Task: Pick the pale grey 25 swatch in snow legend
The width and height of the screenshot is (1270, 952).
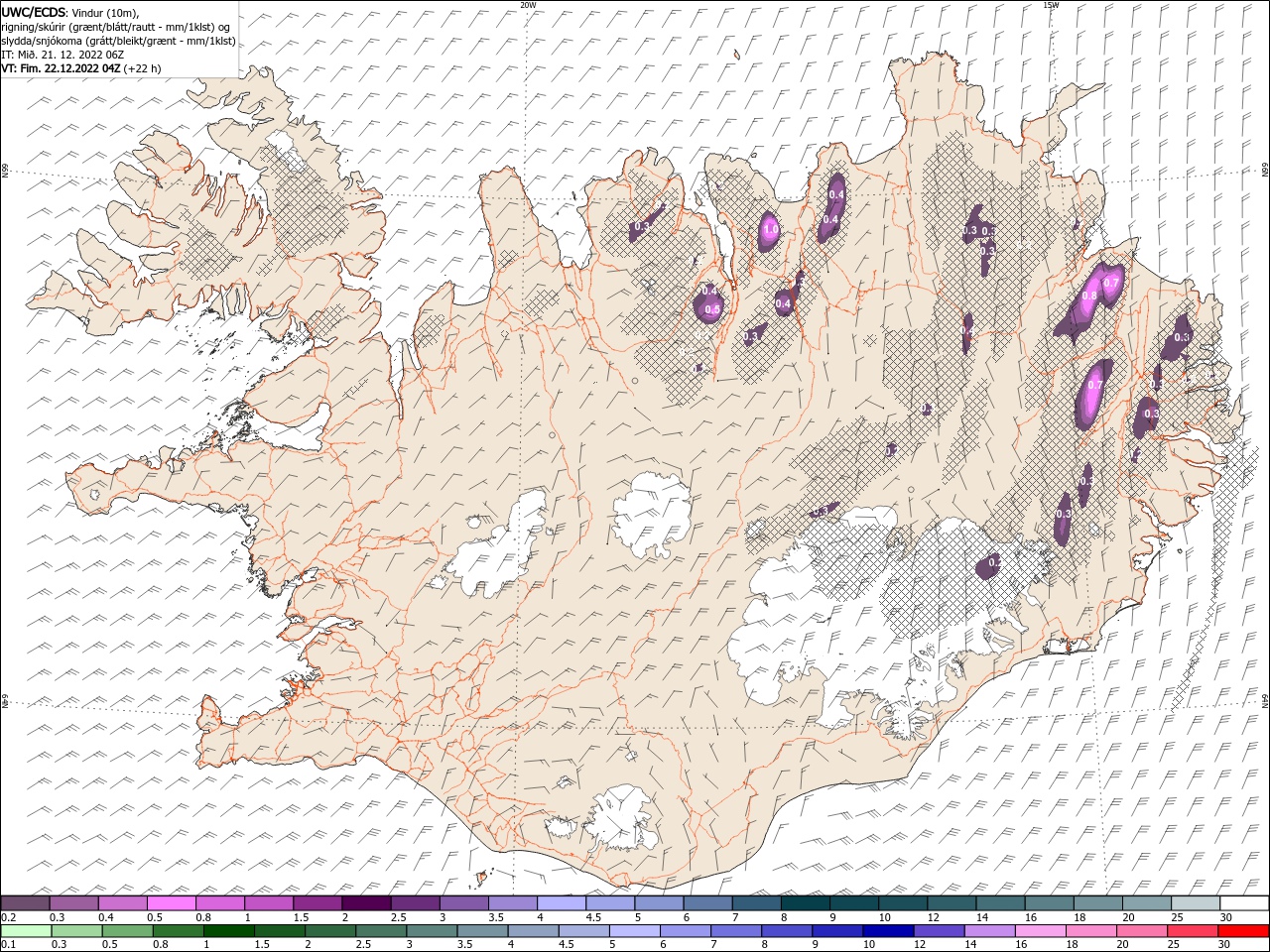Action: point(1196,903)
